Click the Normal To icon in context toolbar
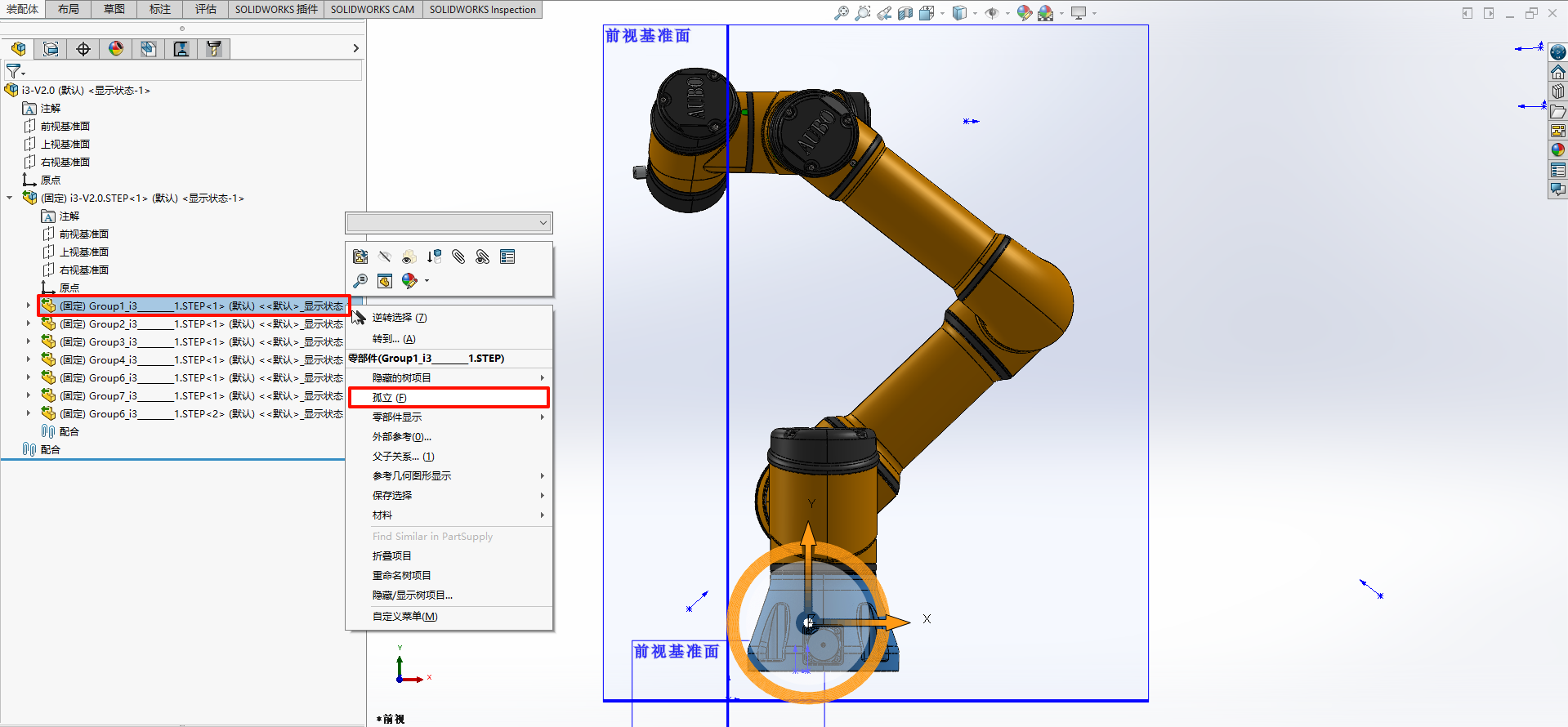 click(385, 281)
